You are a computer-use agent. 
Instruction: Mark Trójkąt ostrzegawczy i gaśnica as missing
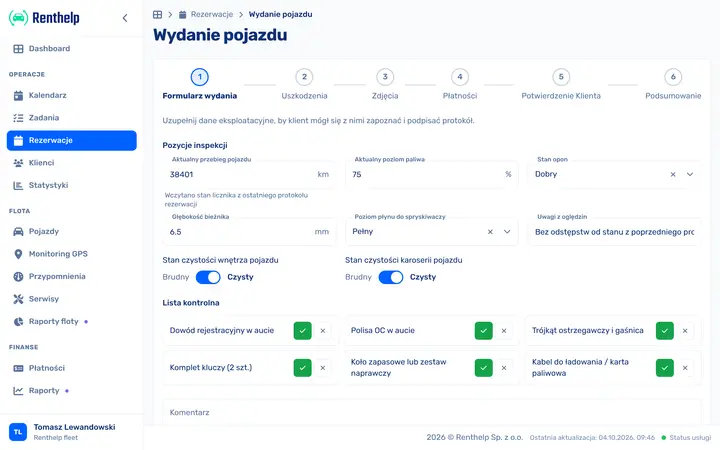(685, 331)
